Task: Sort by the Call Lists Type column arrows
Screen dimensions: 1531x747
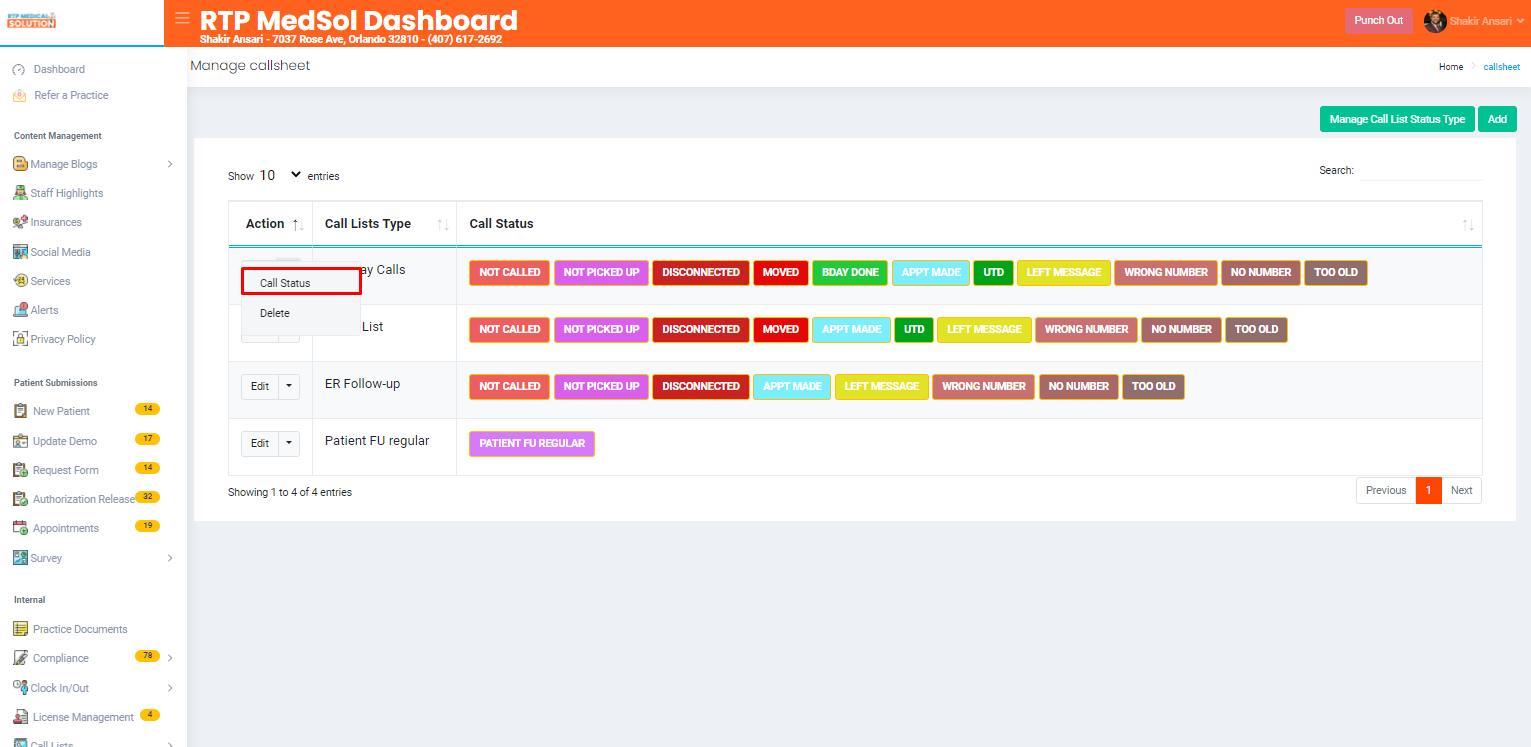Action: coord(443,225)
